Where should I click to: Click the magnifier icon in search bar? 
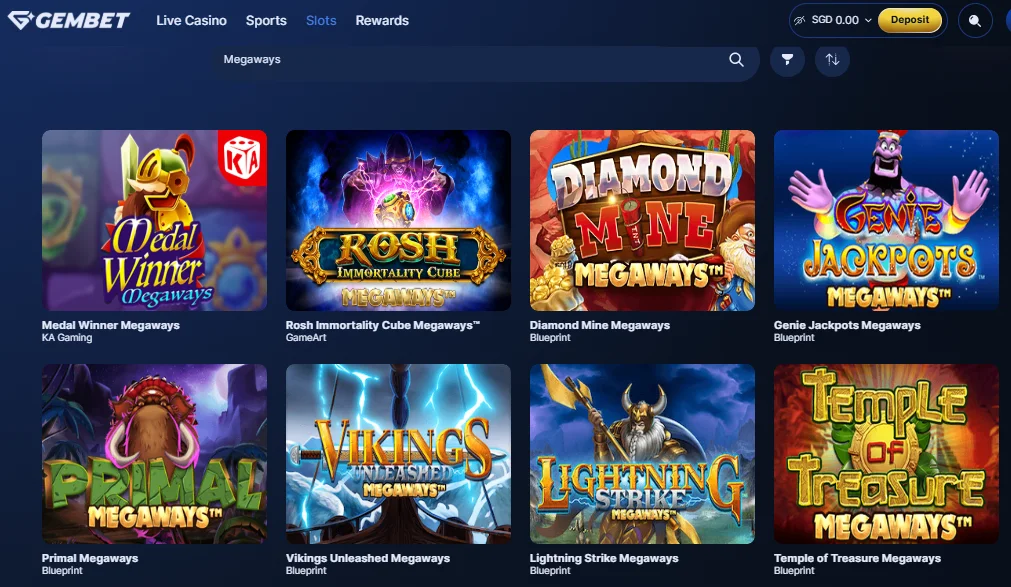tap(736, 59)
